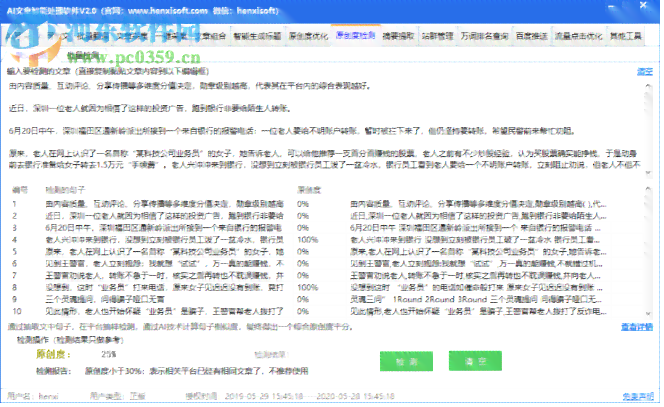The width and height of the screenshot is (664, 407).
Task: Click the 100% value in row 8
Action: pos(307,287)
